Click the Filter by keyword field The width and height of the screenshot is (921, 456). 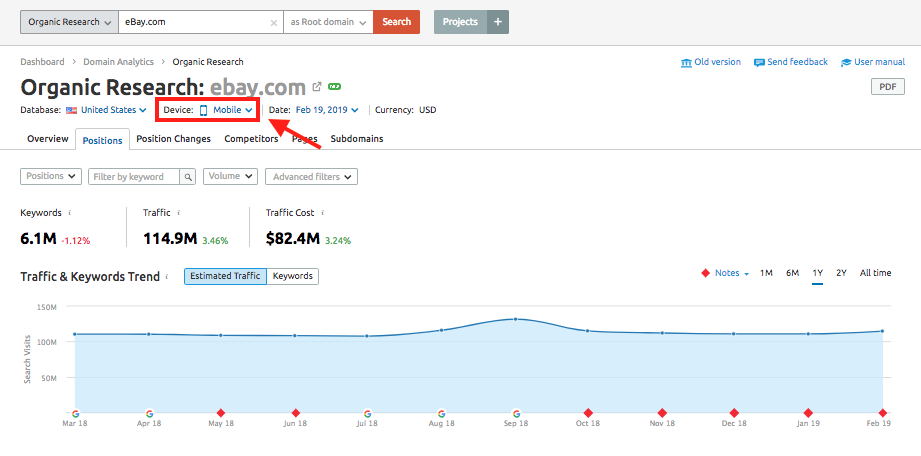point(134,176)
